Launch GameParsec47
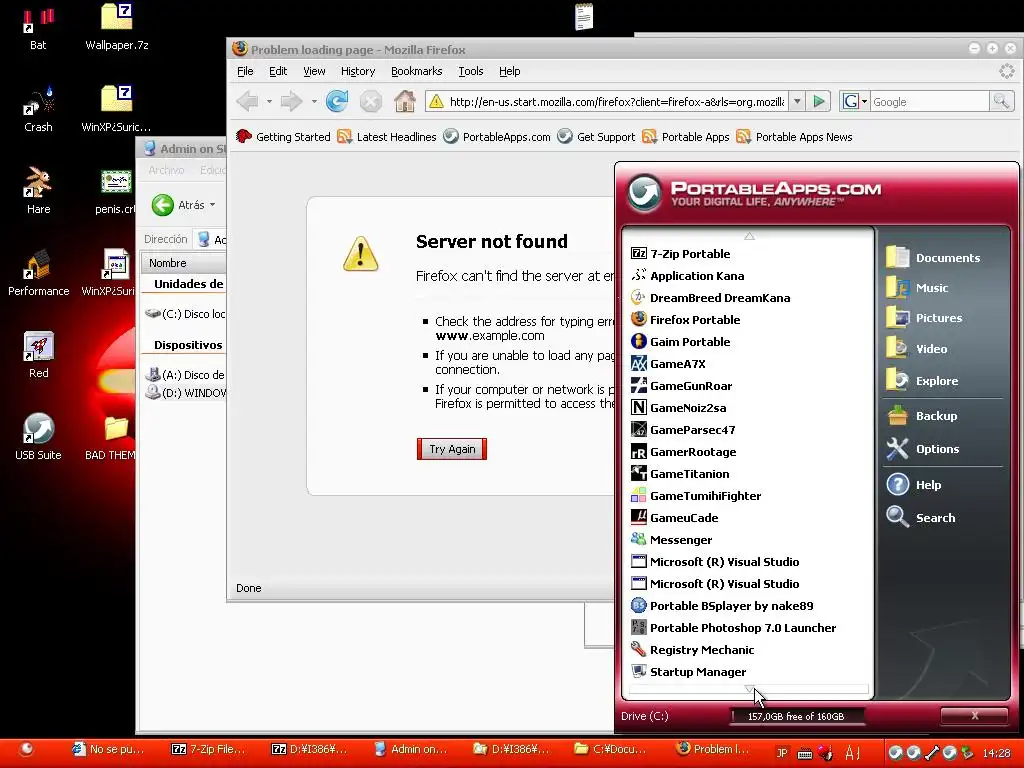This screenshot has width=1024, height=768. point(683,430)
